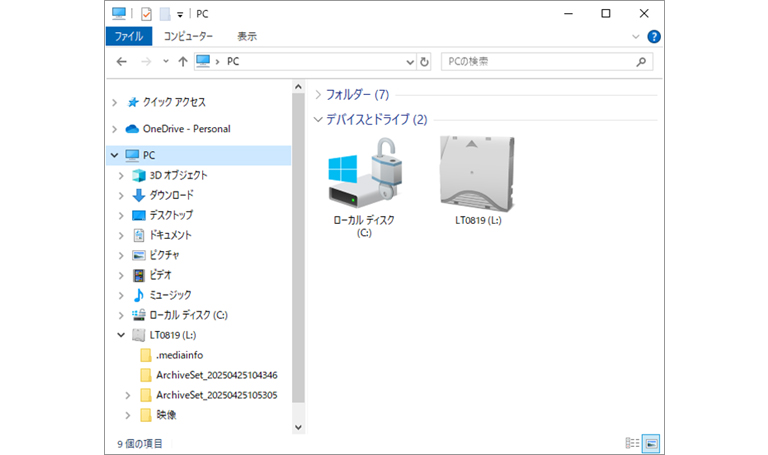Expand the クイック アクセス tree node
Viewport: 768px width, 455px height.
[x=115, y=102]
